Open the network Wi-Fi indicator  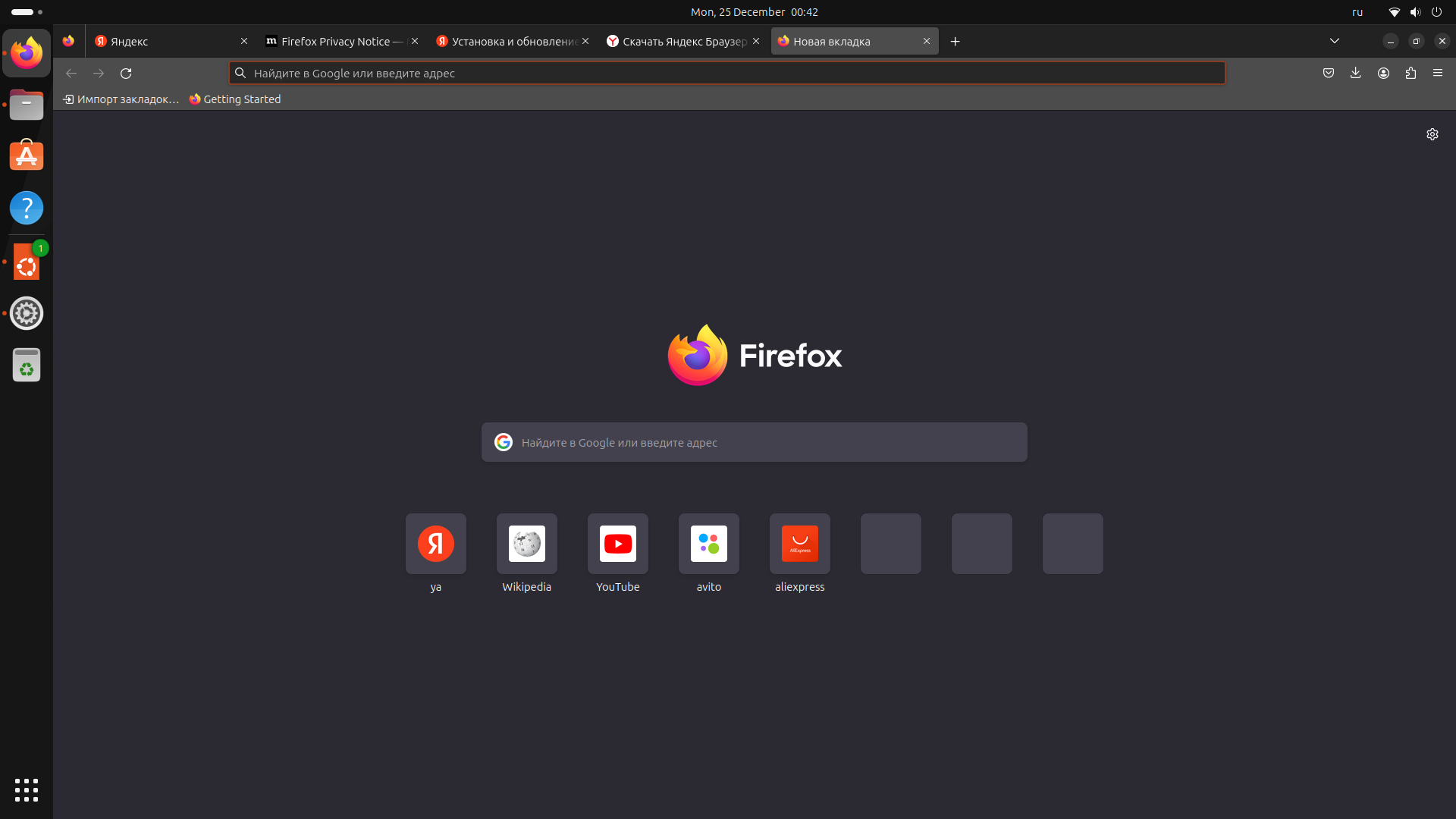[1394, 12]
